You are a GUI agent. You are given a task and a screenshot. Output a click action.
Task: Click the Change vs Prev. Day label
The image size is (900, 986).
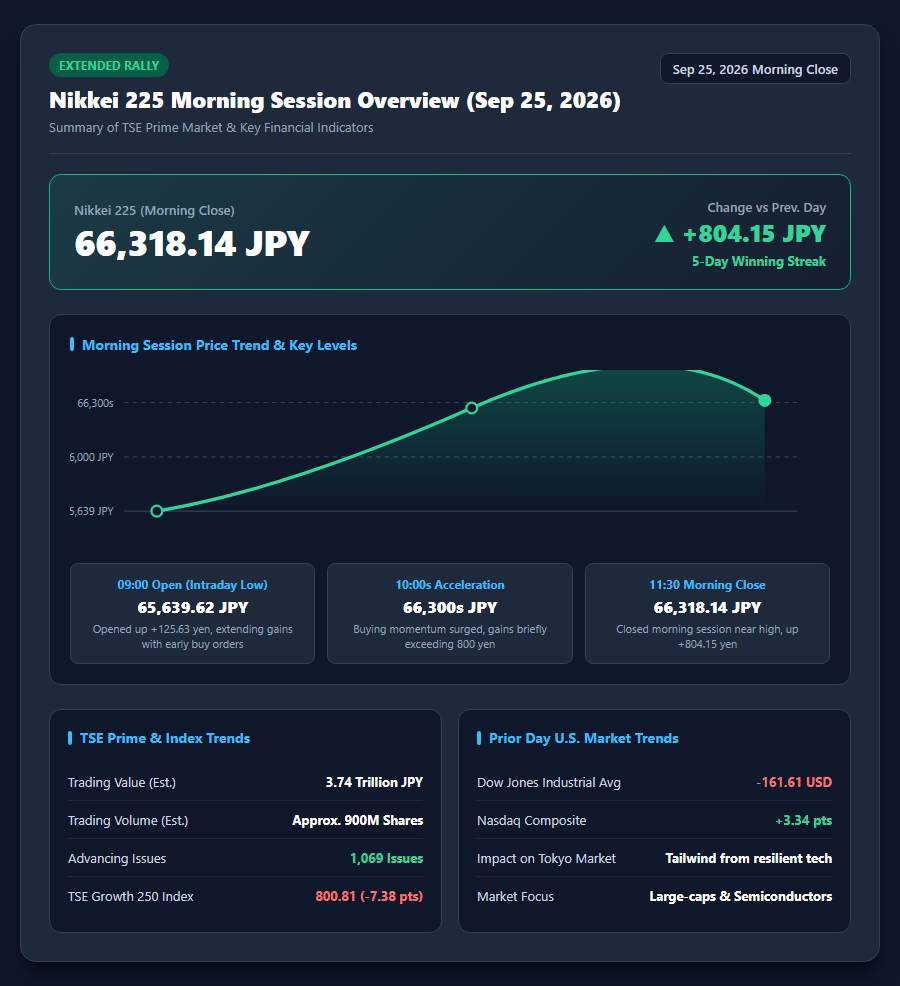[x=766, y=208]
